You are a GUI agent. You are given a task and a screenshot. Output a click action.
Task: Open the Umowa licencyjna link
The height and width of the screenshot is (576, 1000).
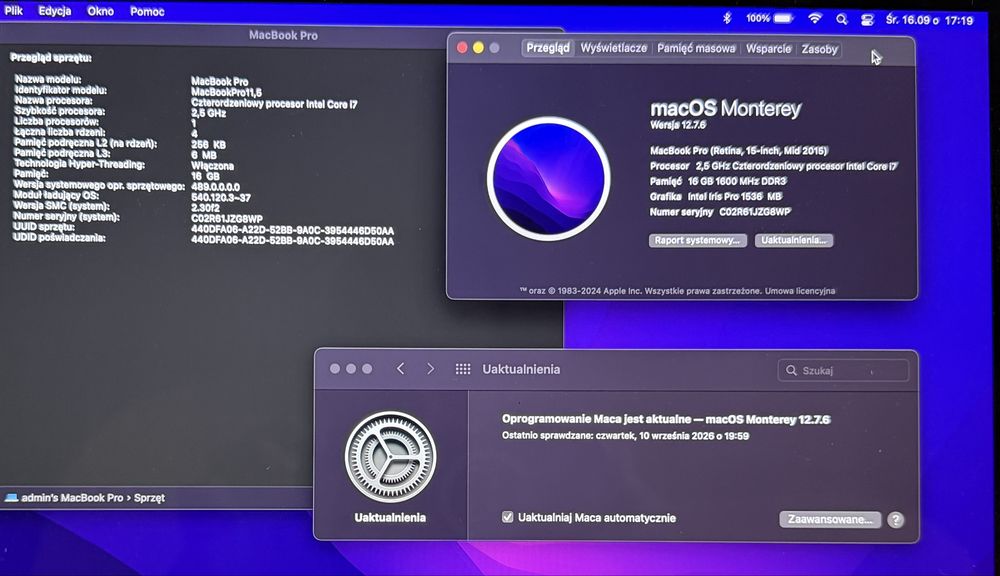click(800, 291)
